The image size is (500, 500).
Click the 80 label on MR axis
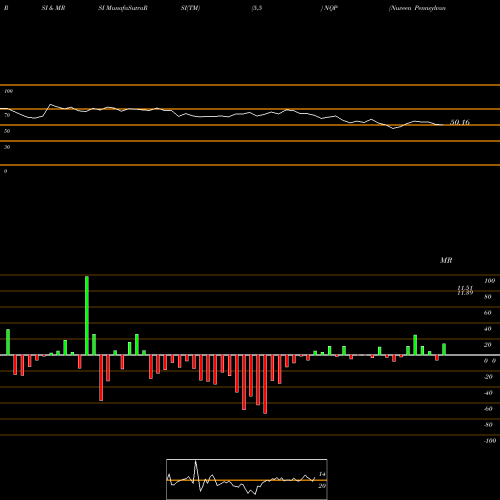[488, 297]
